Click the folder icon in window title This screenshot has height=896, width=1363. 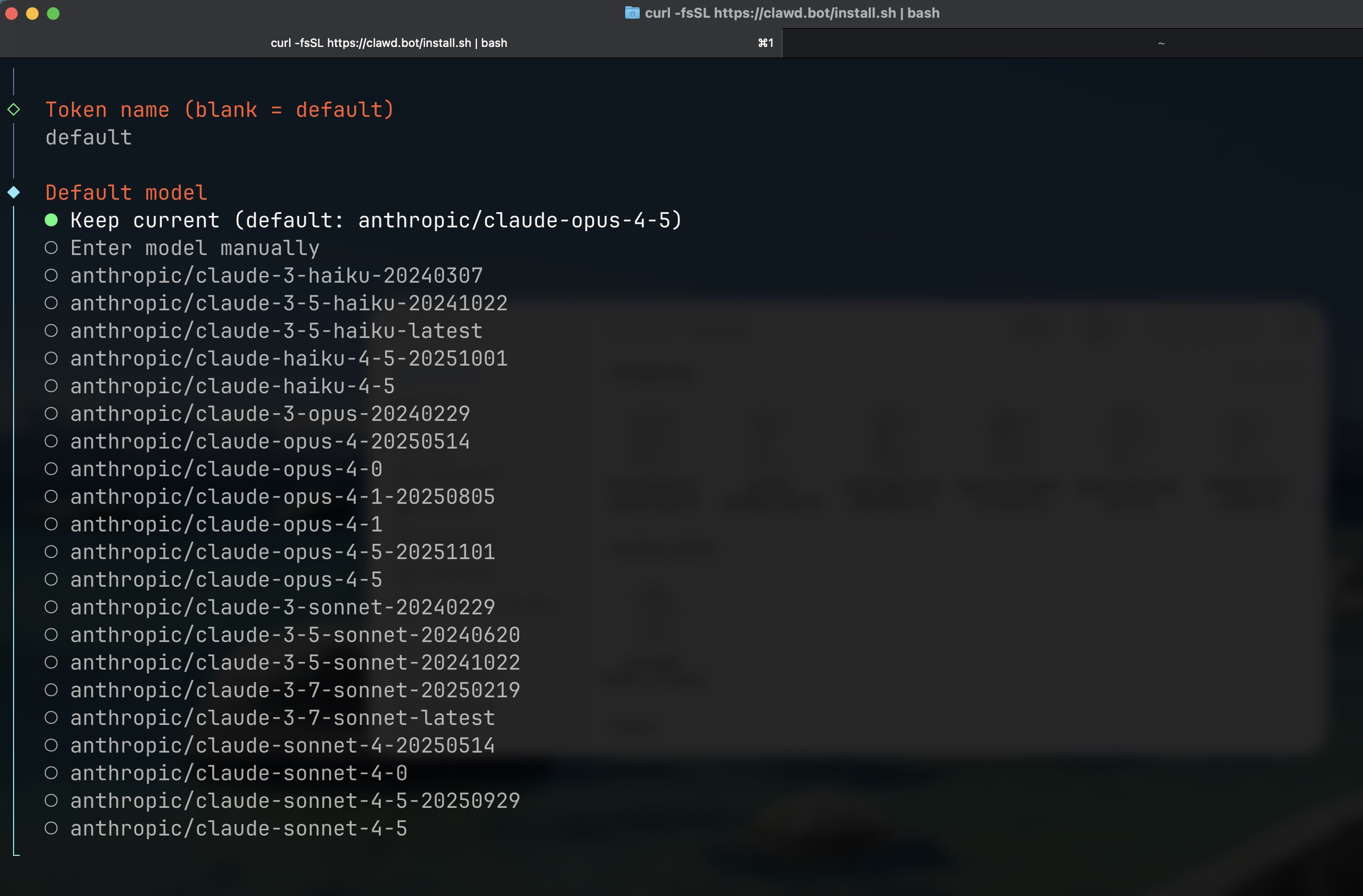coord(632,13)
